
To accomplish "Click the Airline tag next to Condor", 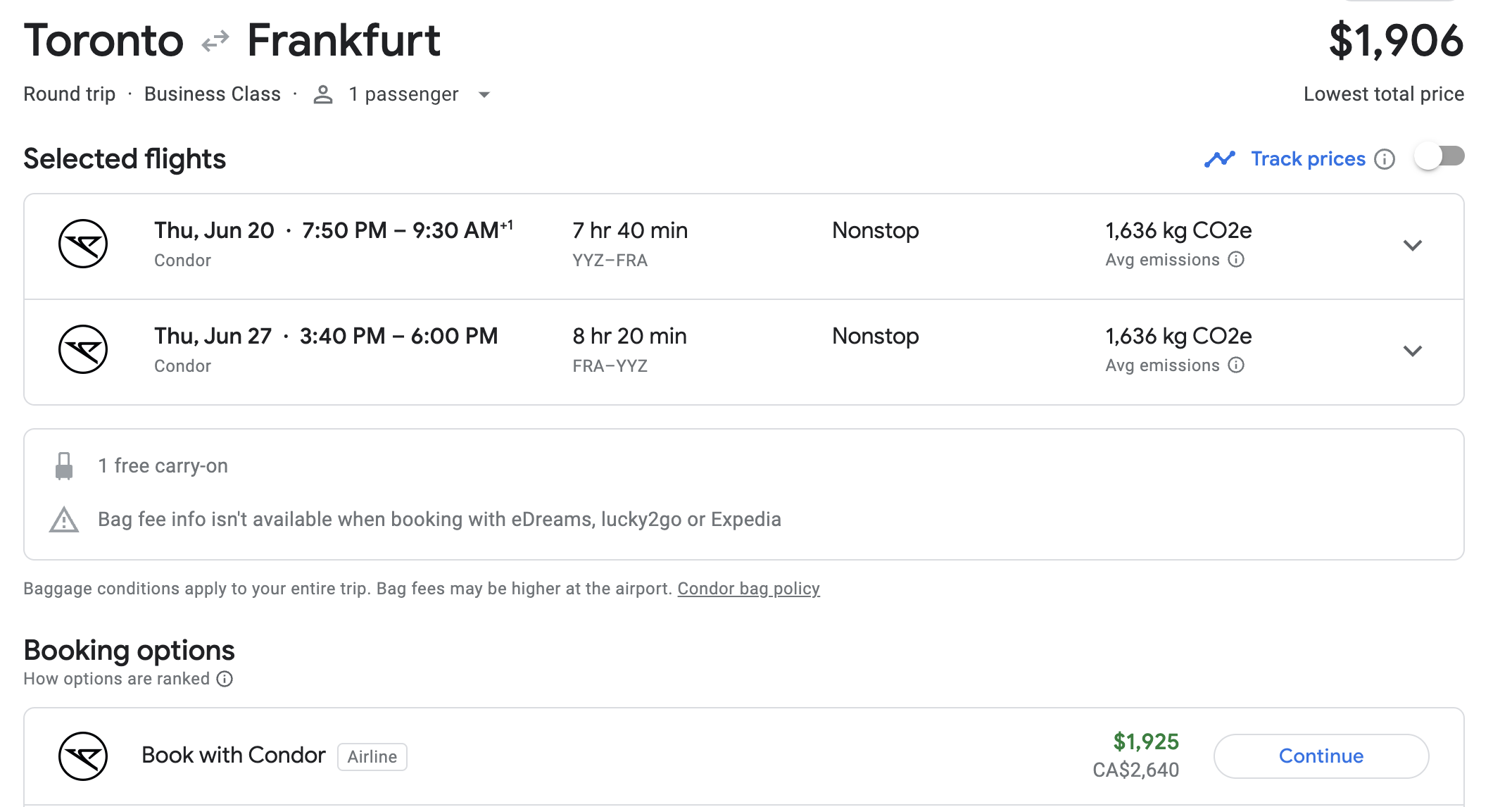I will pos(372,757).
